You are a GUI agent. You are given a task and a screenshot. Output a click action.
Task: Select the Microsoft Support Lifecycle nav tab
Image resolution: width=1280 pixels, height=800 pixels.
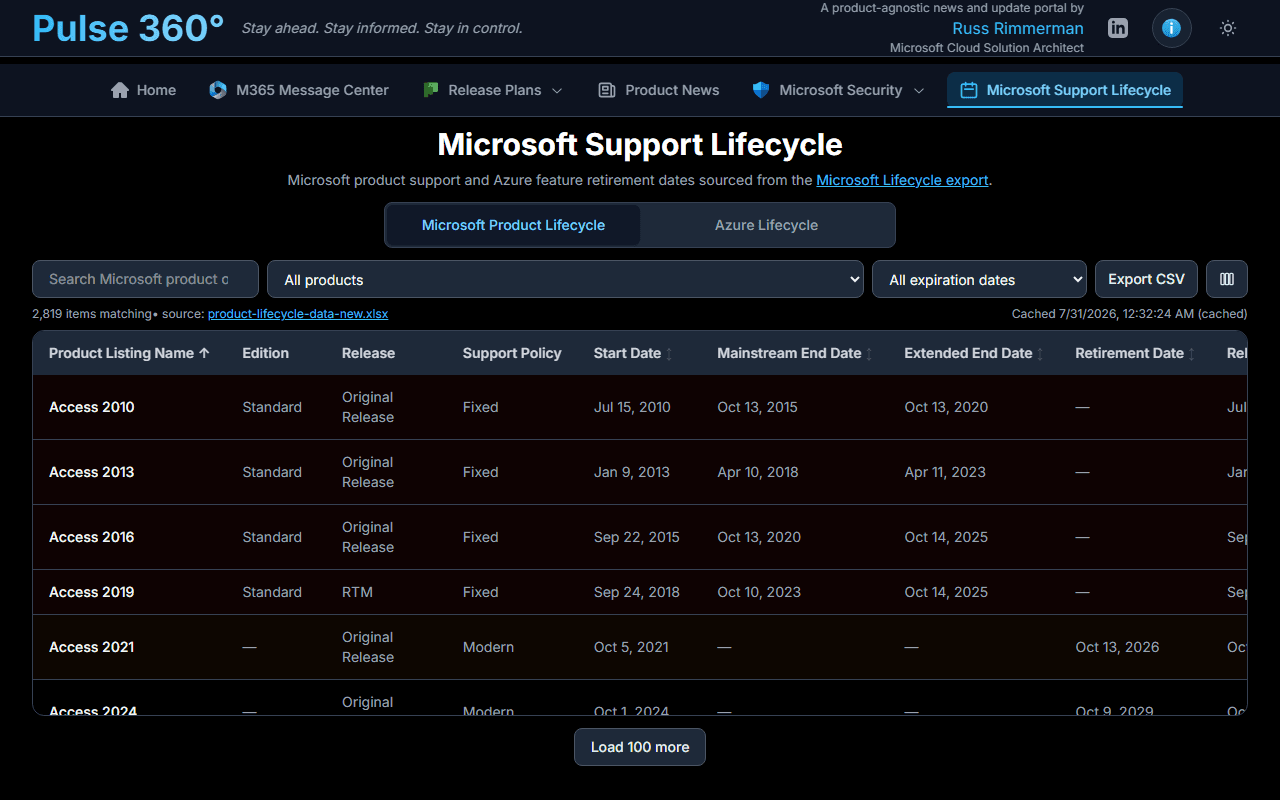coord(1065,90)
